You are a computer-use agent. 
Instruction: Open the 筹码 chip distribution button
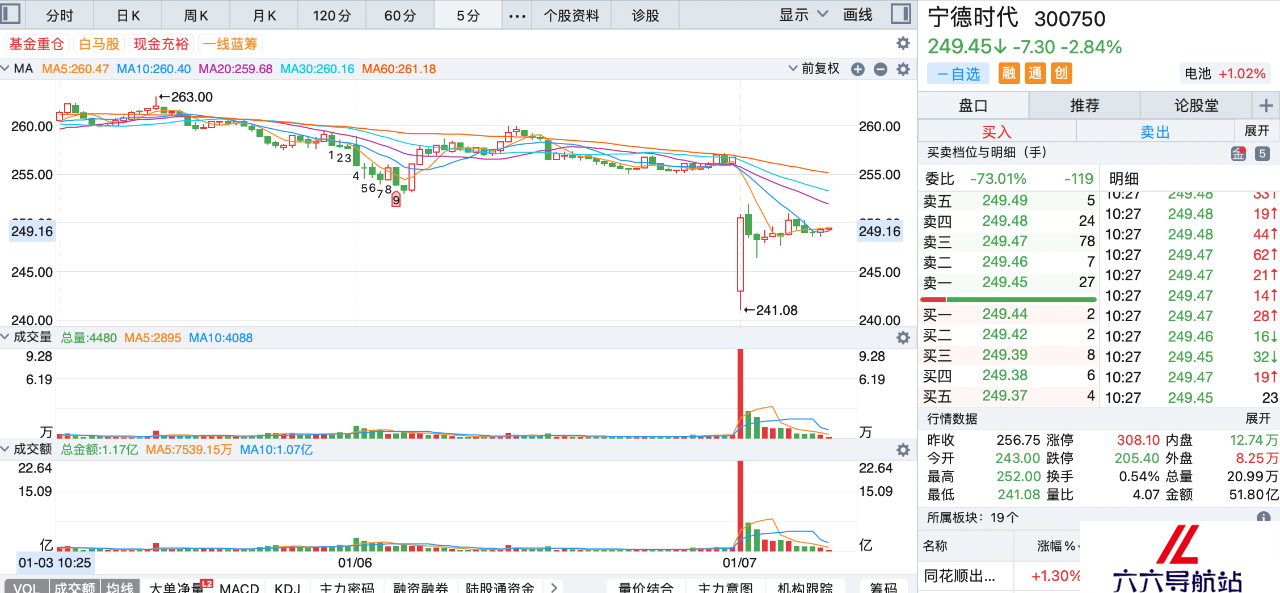(x=883, y=587)
